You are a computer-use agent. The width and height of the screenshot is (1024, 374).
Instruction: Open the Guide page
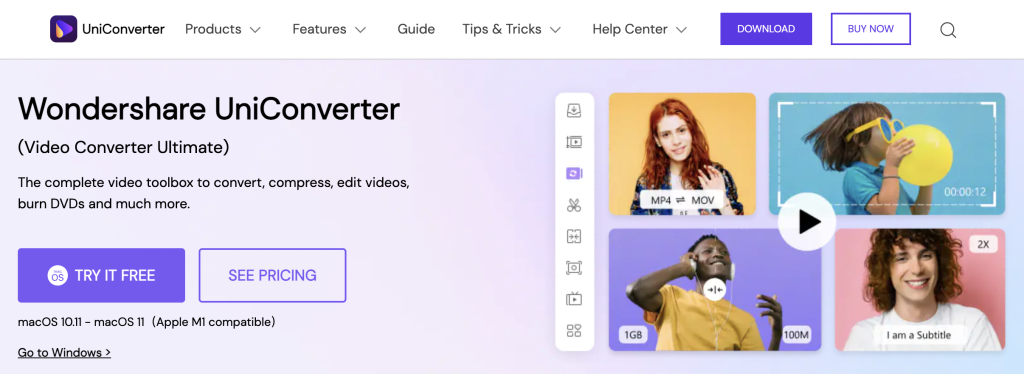pos(416,29)
